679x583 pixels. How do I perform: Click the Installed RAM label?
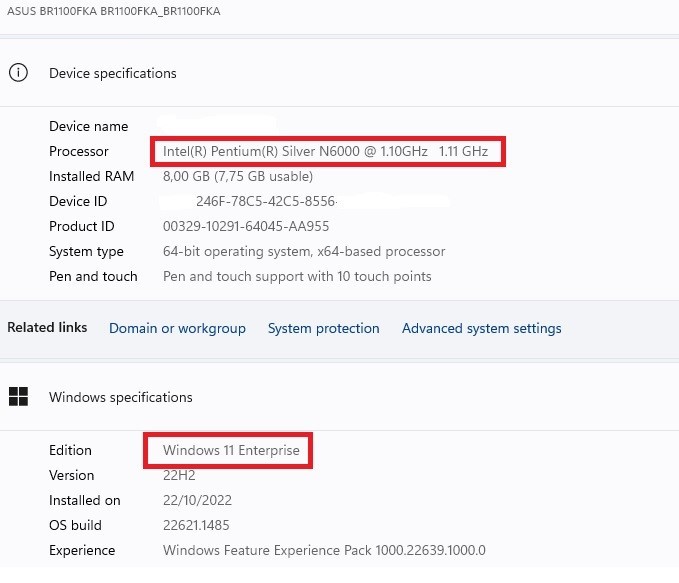coord(91,176)
